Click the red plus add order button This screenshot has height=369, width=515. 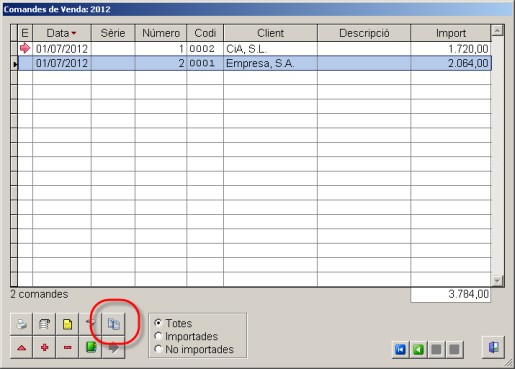[x=45, y=348]
